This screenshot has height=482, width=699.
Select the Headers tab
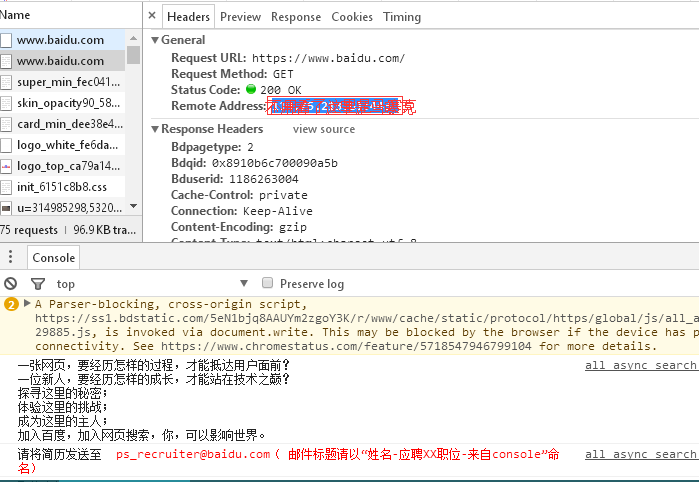coord(188,17)
